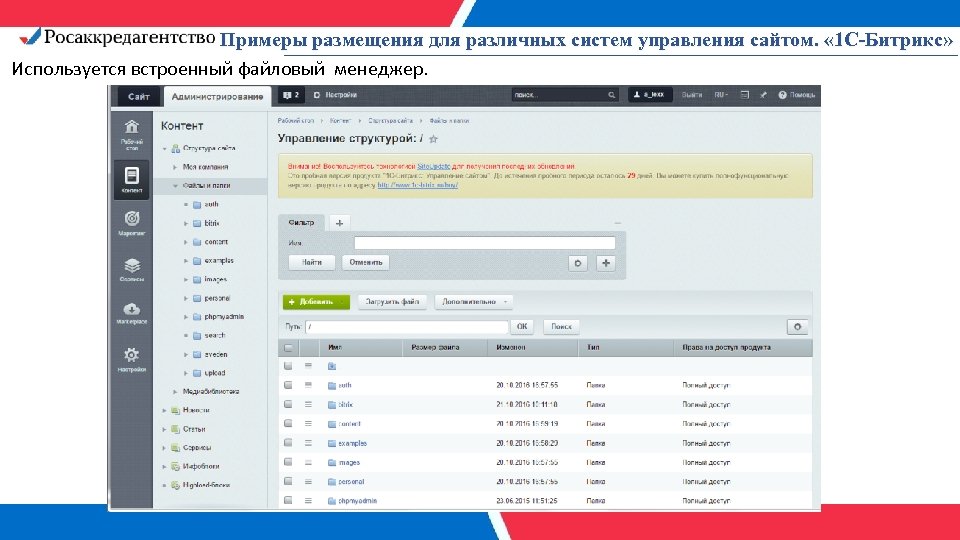
Task: Click the Поиск button next to path
Action: click(561, 327)
